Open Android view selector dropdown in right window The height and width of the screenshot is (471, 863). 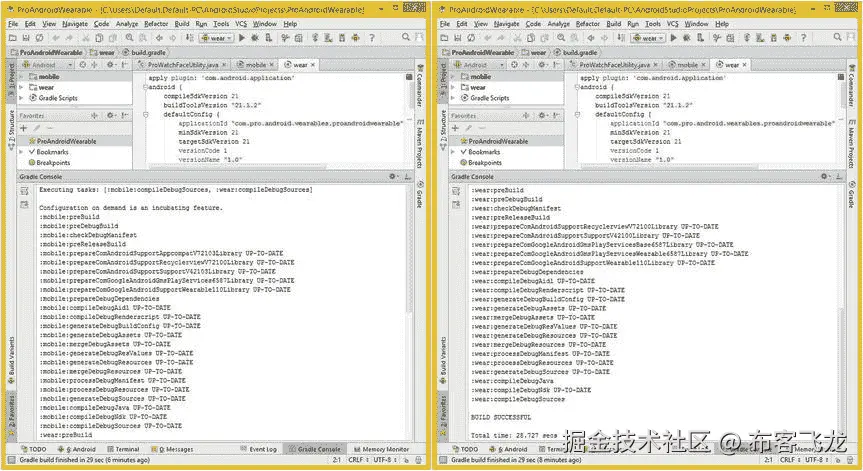point(478,65)
